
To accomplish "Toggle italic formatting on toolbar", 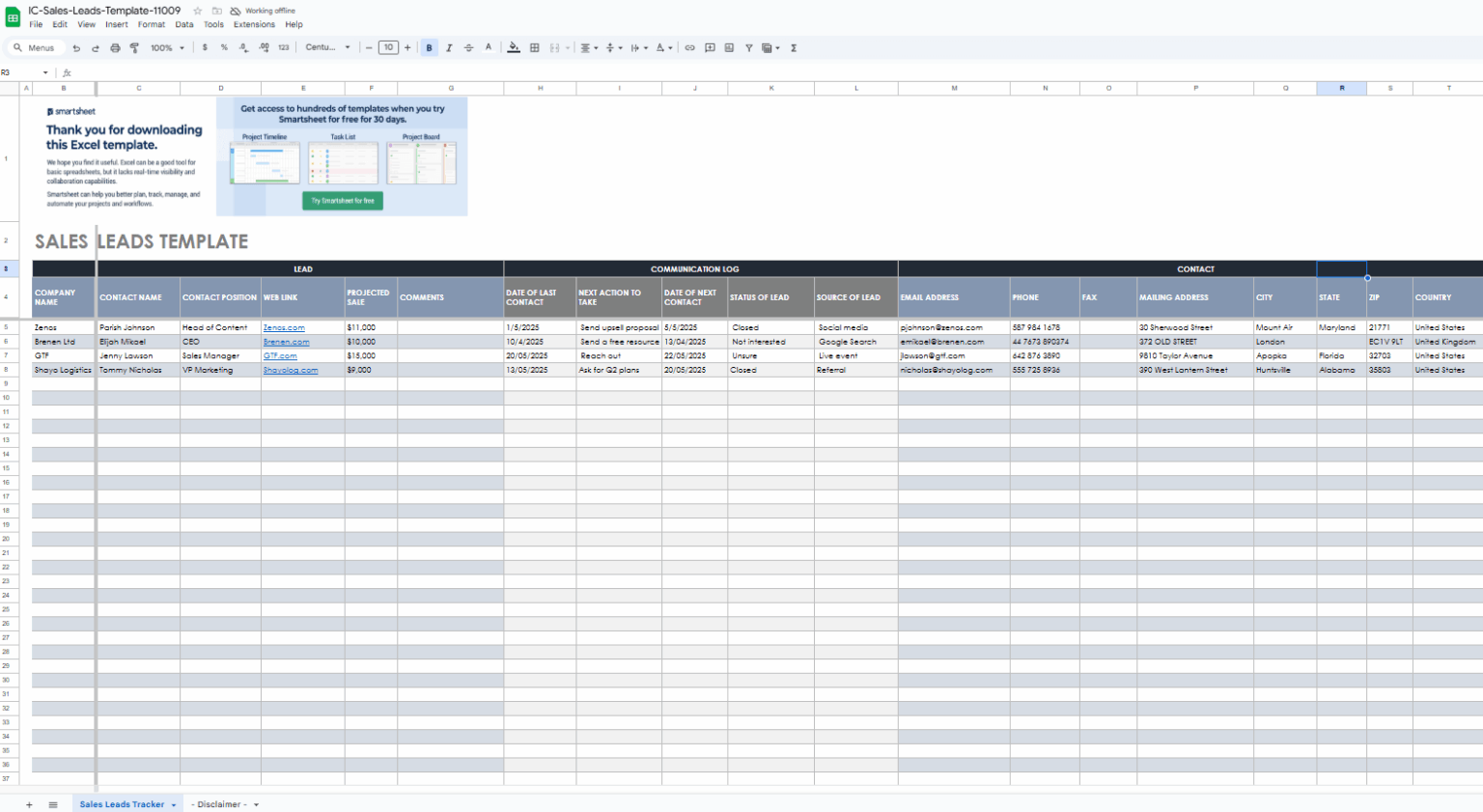I will pos(448,47).
